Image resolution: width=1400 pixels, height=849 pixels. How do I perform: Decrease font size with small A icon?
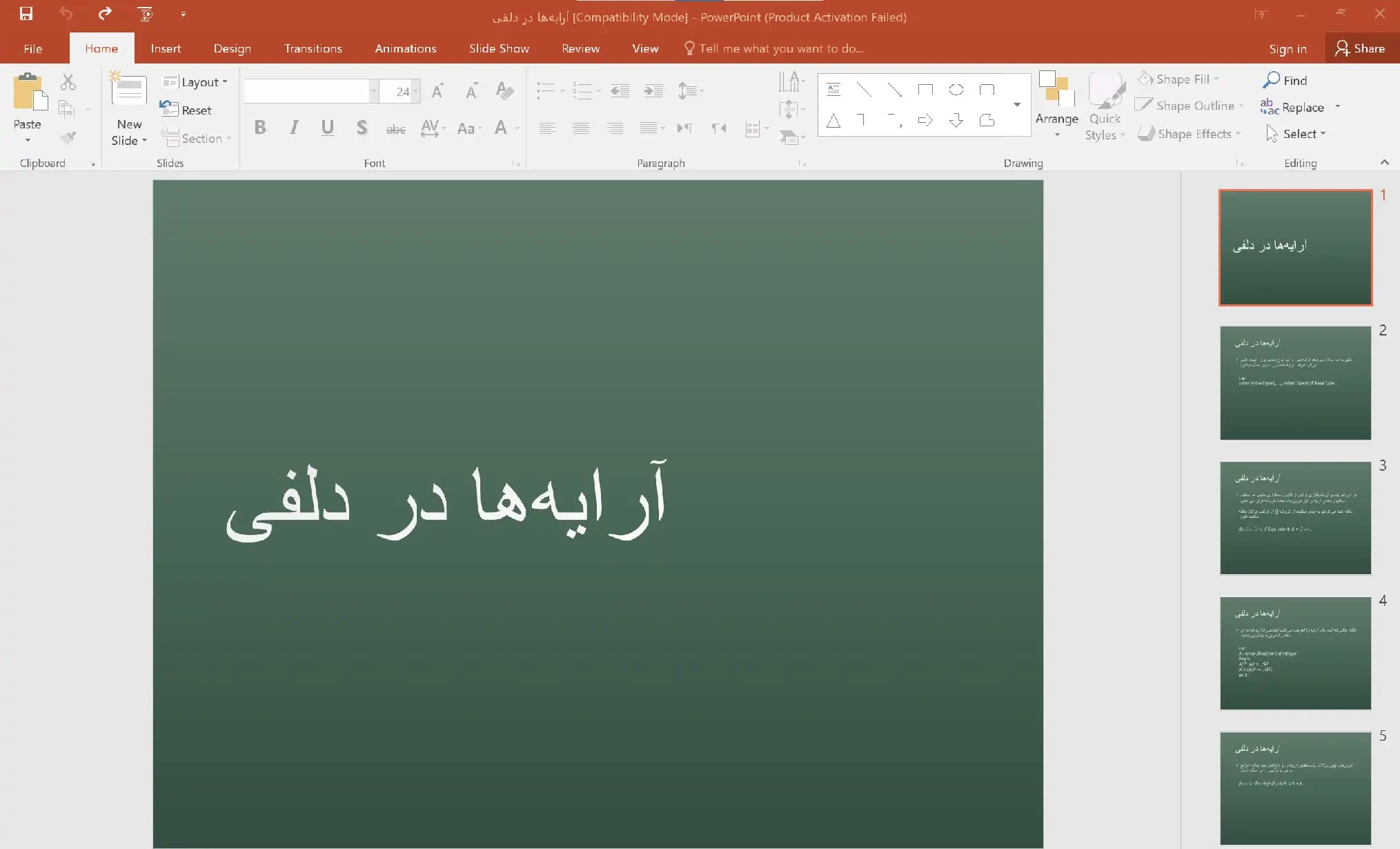click(471, 90)
